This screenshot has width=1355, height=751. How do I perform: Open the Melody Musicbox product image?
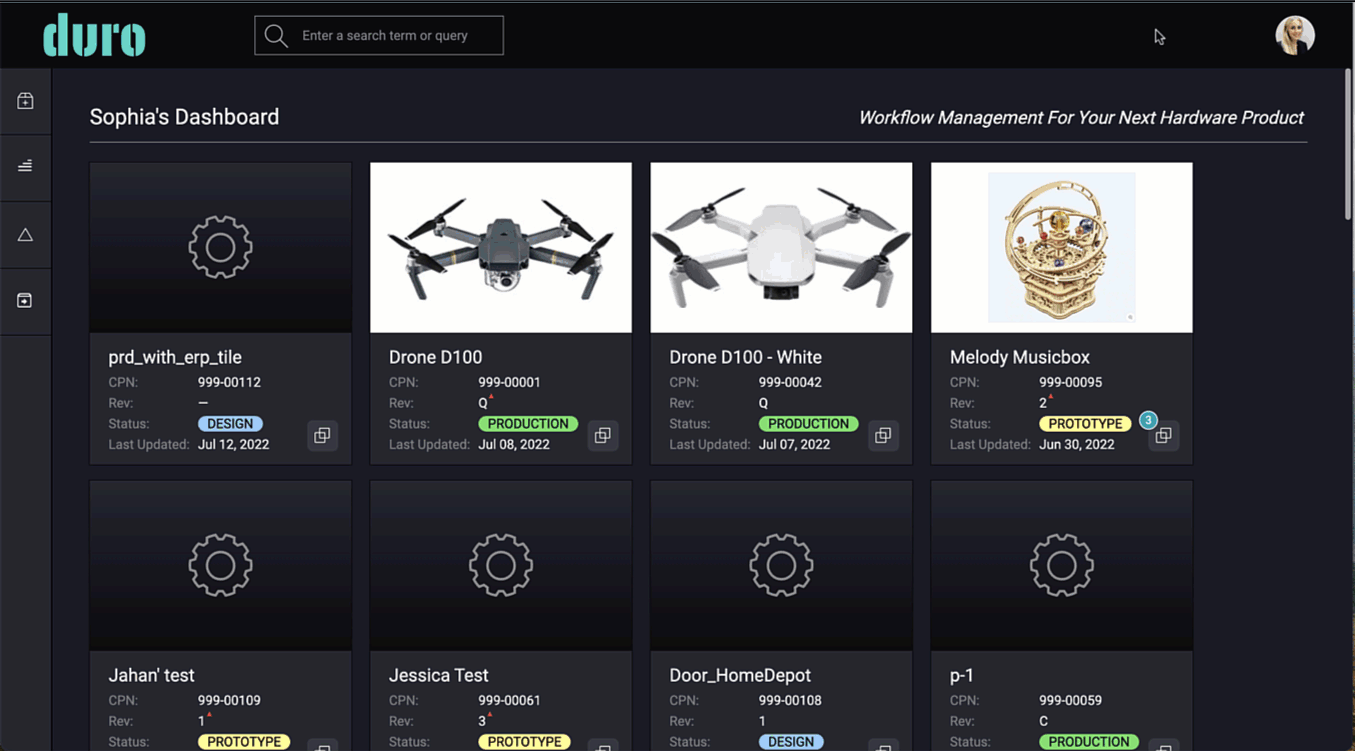point(1062,247)
